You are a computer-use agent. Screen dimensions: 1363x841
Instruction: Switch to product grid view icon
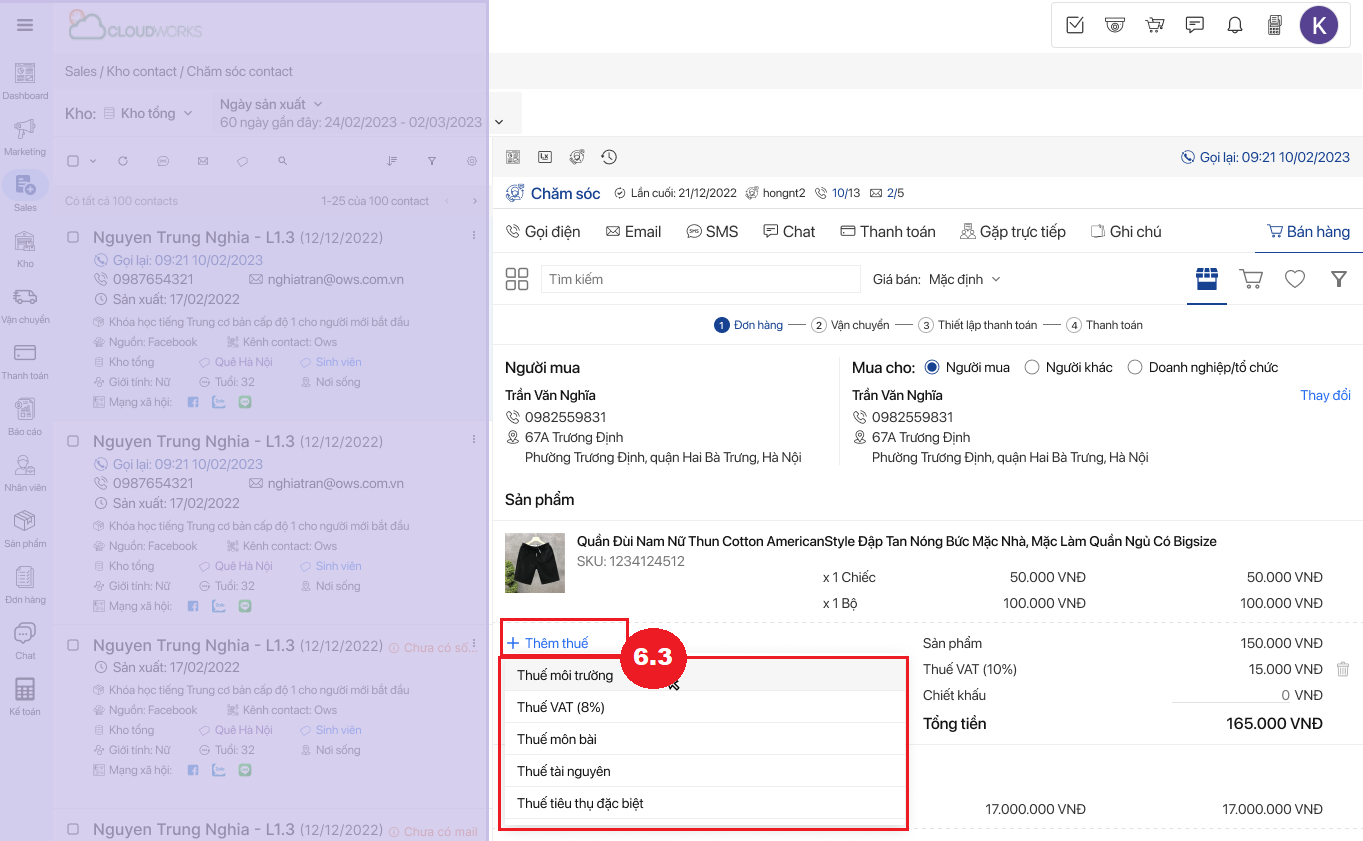pyautogui.click(x=517, y=279)
